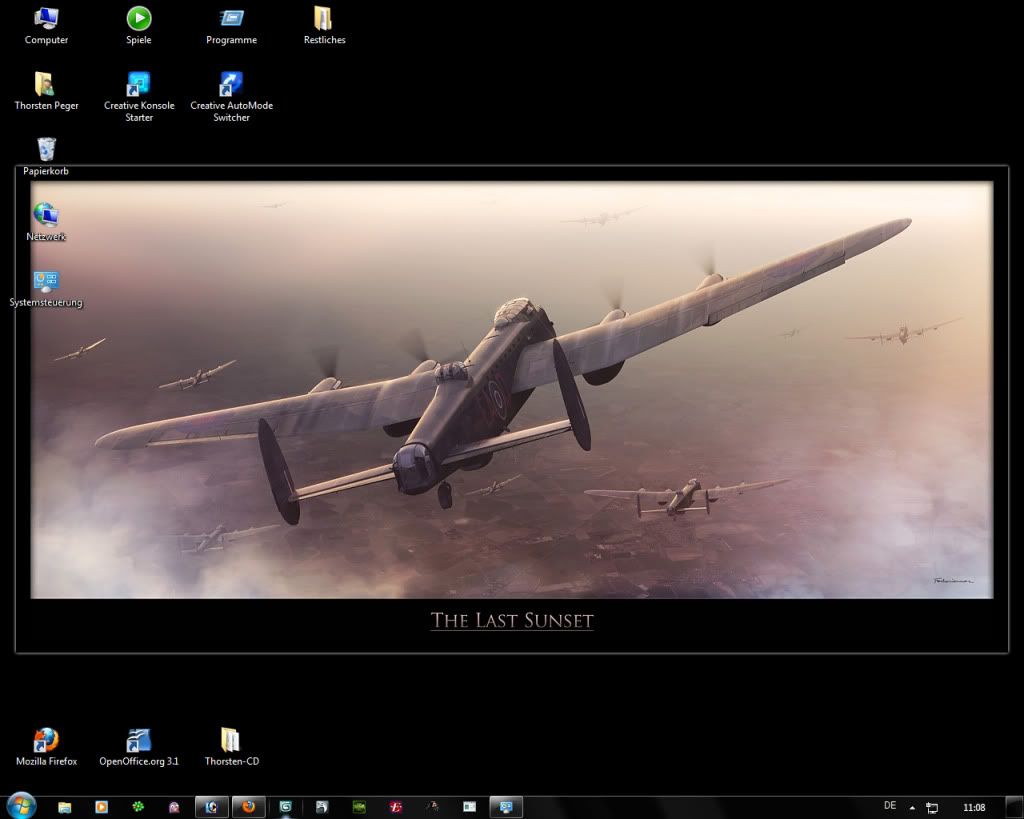Viewport: 1024px width, 819px height.
Task: Open the Computer desktop icon
Action: tap(46, 19)
